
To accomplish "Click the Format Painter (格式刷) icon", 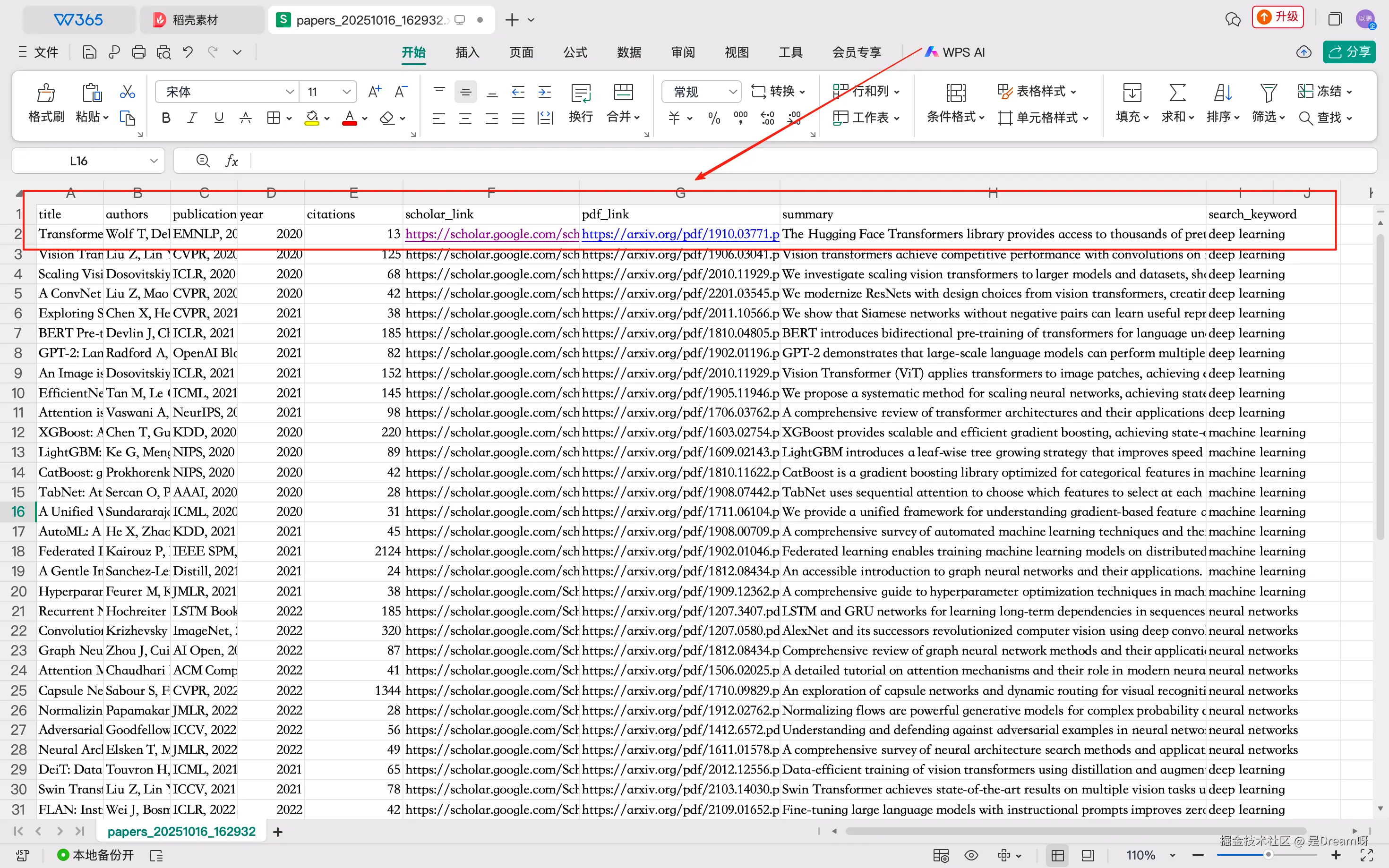I will (x=46, y=93).
